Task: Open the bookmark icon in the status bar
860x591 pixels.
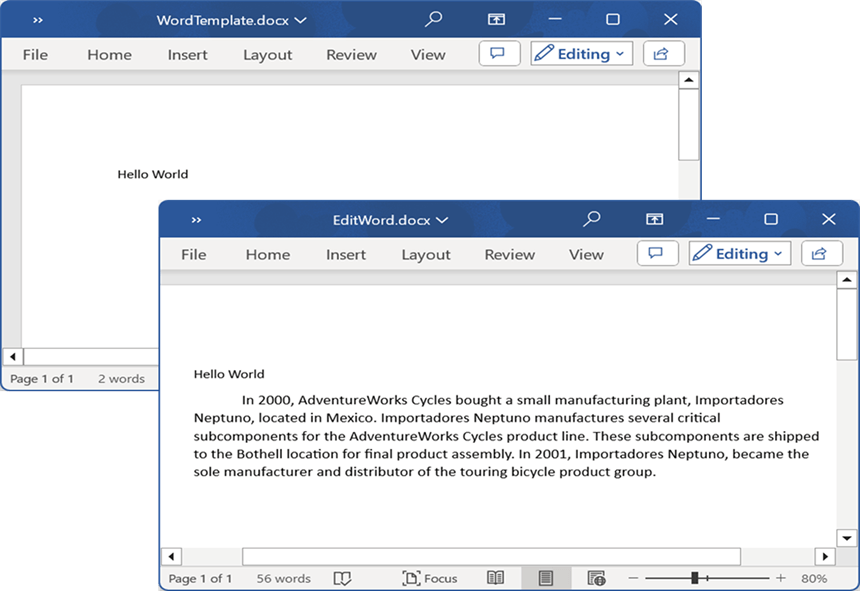Action: (x=343, y=578)
